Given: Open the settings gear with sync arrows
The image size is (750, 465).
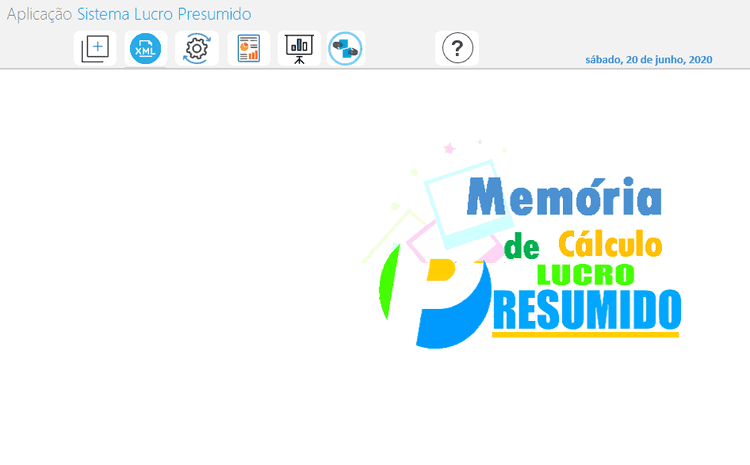Looking at the screenshot, I should (x=197, y=48).
